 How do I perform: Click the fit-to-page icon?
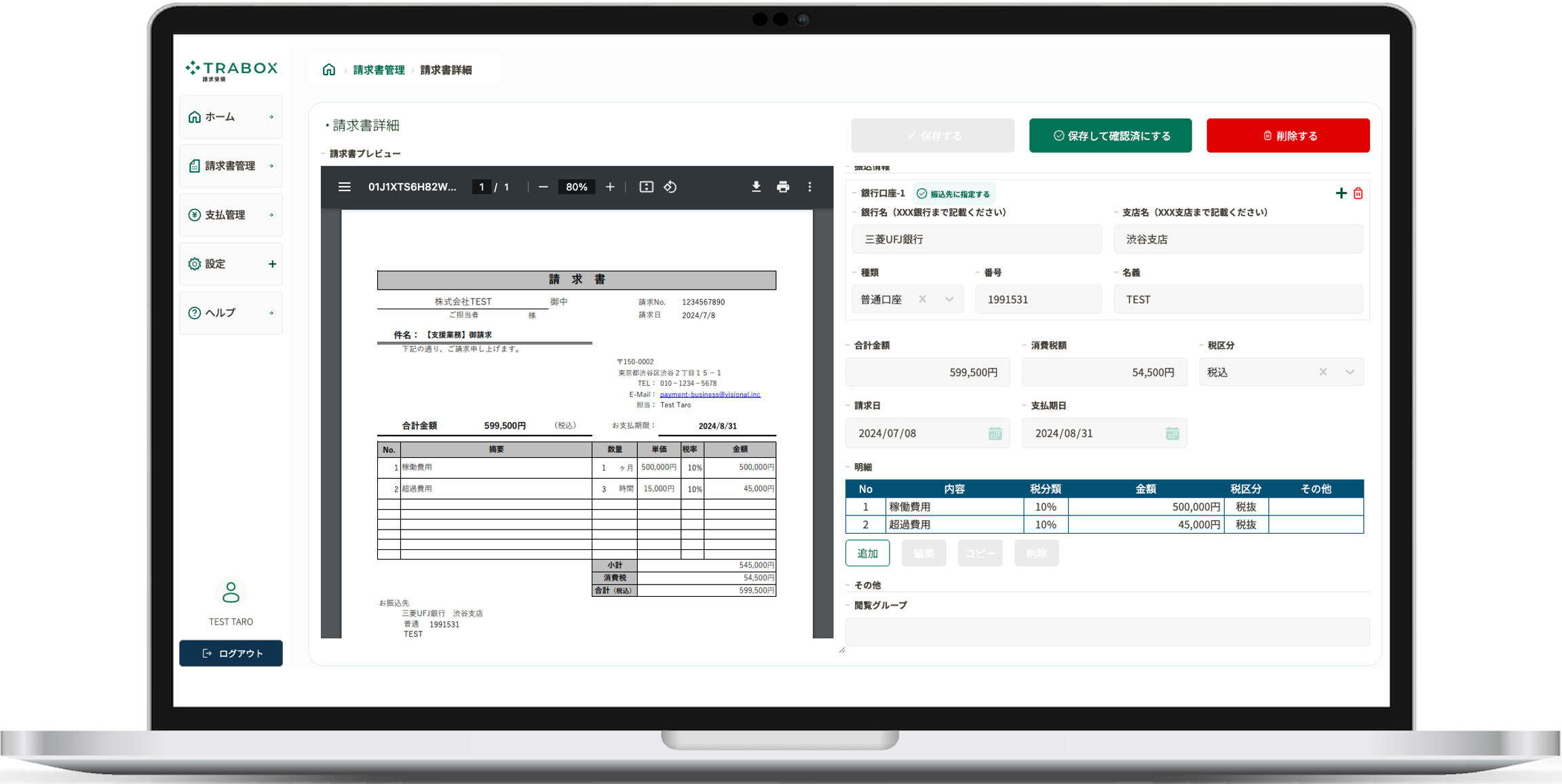[x=646, y=187]
